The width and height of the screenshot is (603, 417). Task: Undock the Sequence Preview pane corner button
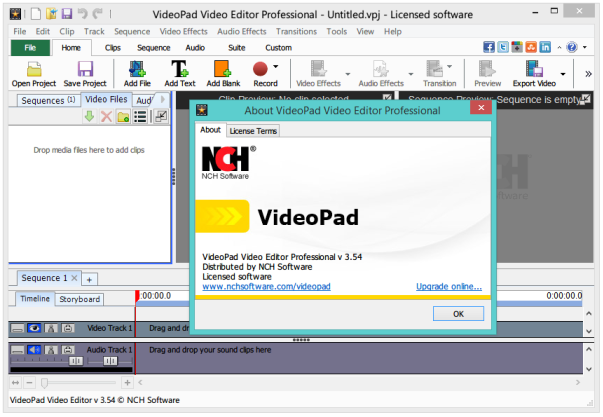[585, 99]
